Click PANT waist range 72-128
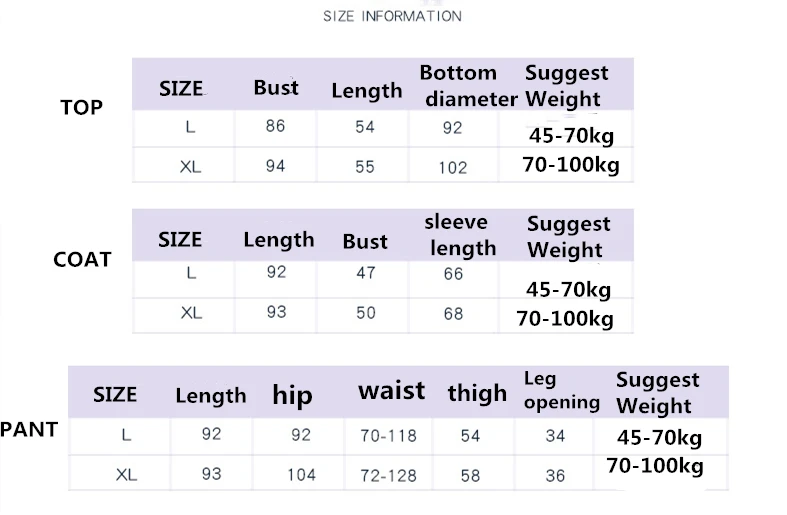 point(388,475)
